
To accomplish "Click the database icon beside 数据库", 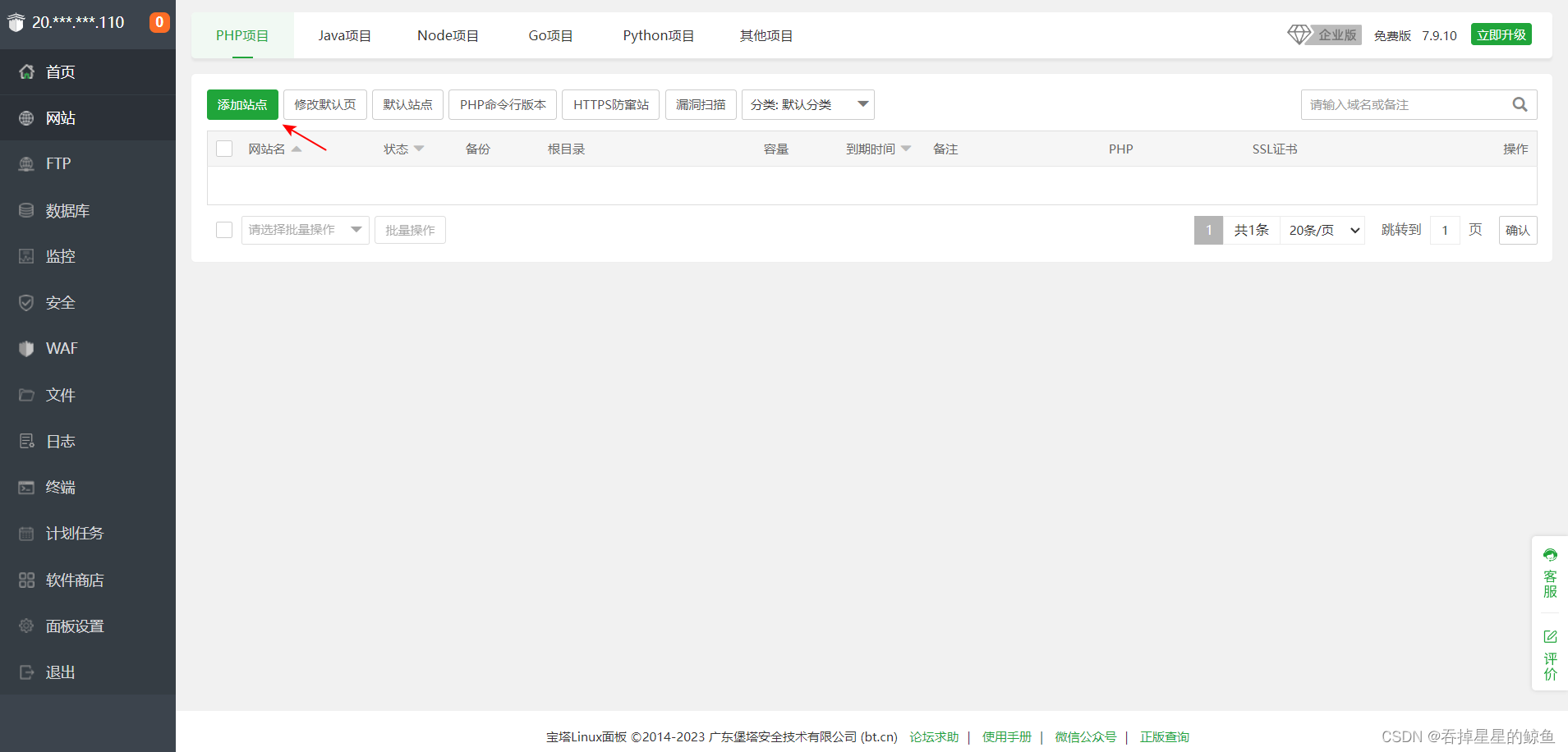I will click(x=26, y=211).
